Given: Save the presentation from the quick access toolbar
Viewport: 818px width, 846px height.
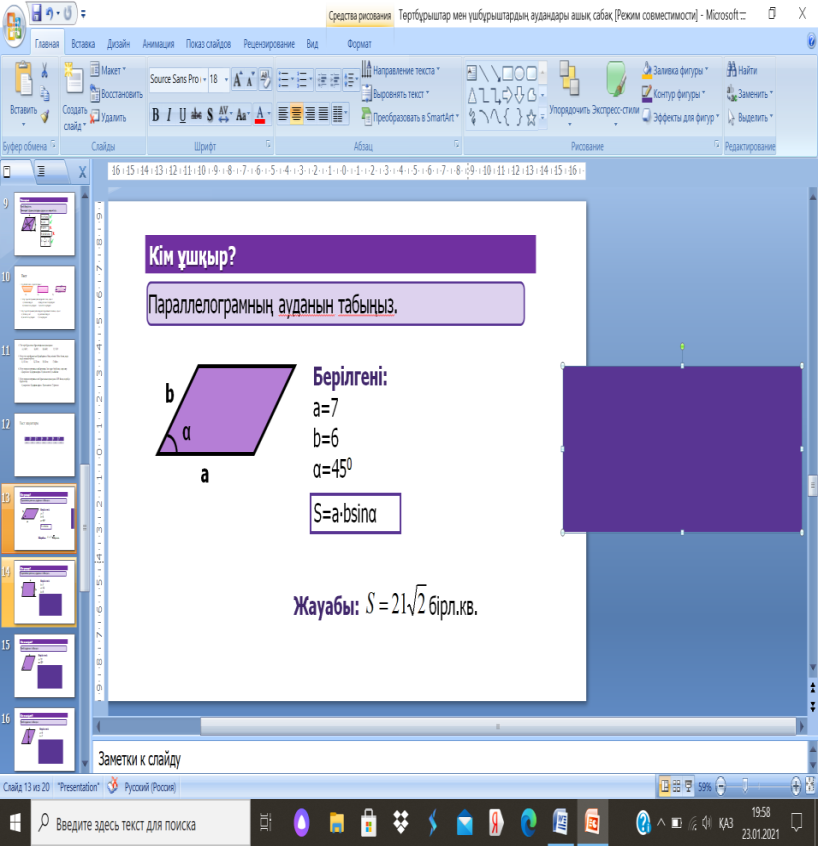Looking at the screenshot, I should click(37, 13).
